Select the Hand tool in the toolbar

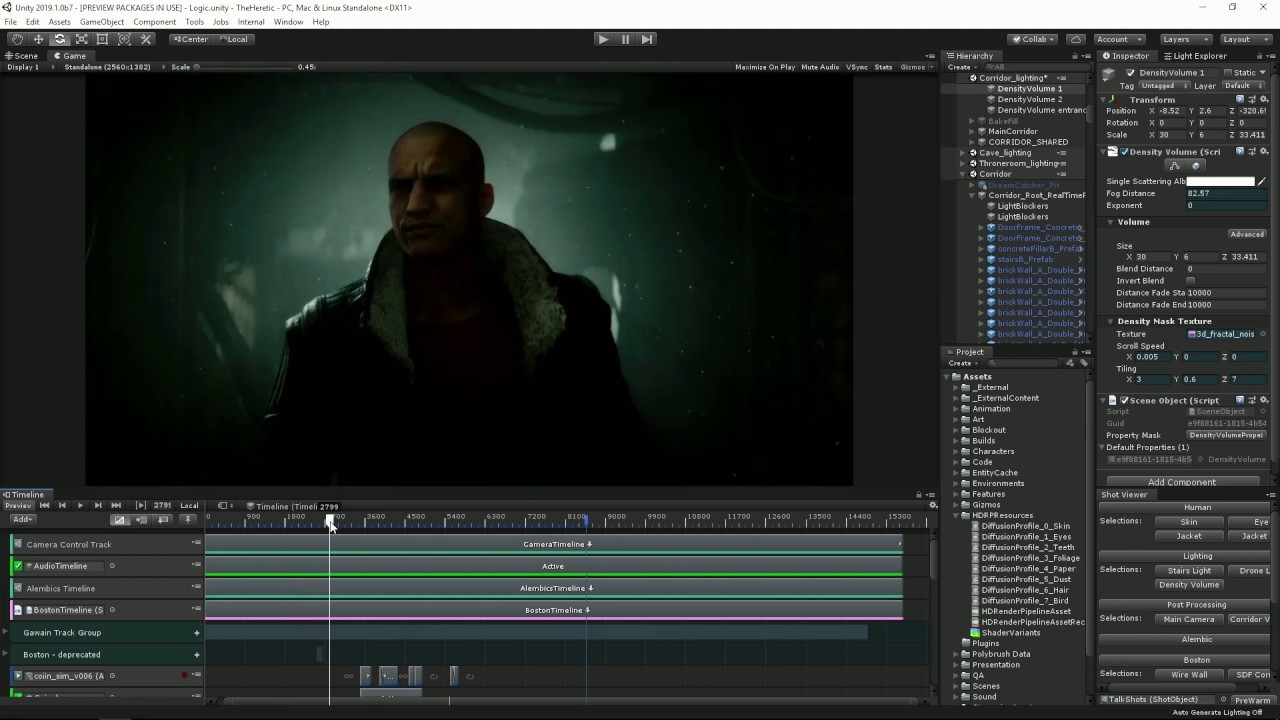17,39
